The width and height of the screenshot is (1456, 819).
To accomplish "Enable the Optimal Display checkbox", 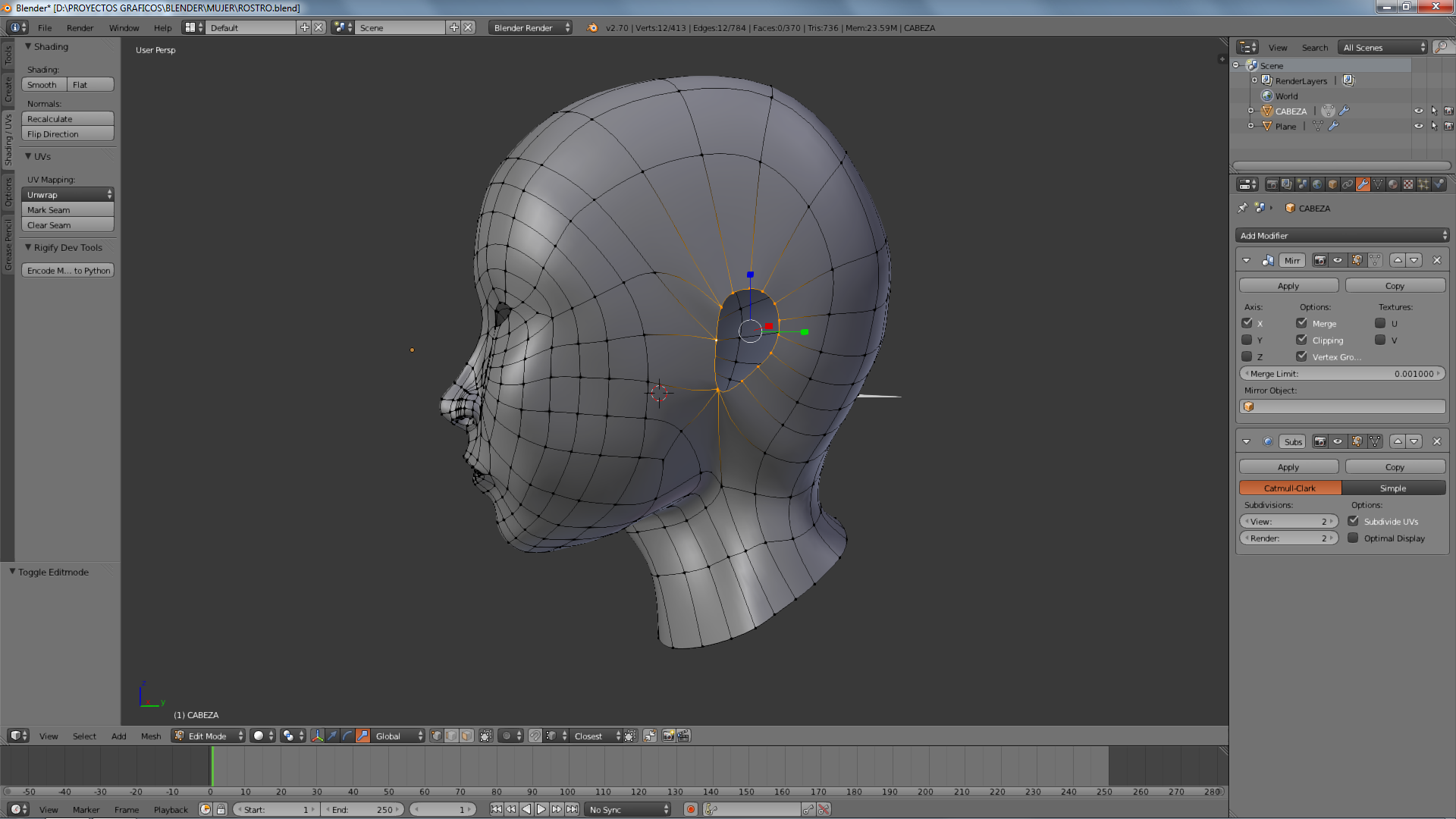I will pyautogui.click(x=1353, y=538).
